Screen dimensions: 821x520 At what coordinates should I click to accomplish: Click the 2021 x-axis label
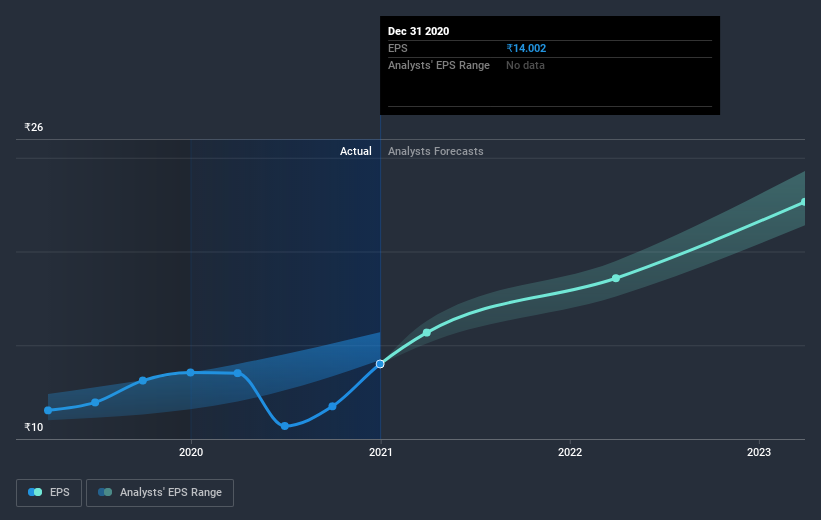pyautogui.click(x=380, y=452)
